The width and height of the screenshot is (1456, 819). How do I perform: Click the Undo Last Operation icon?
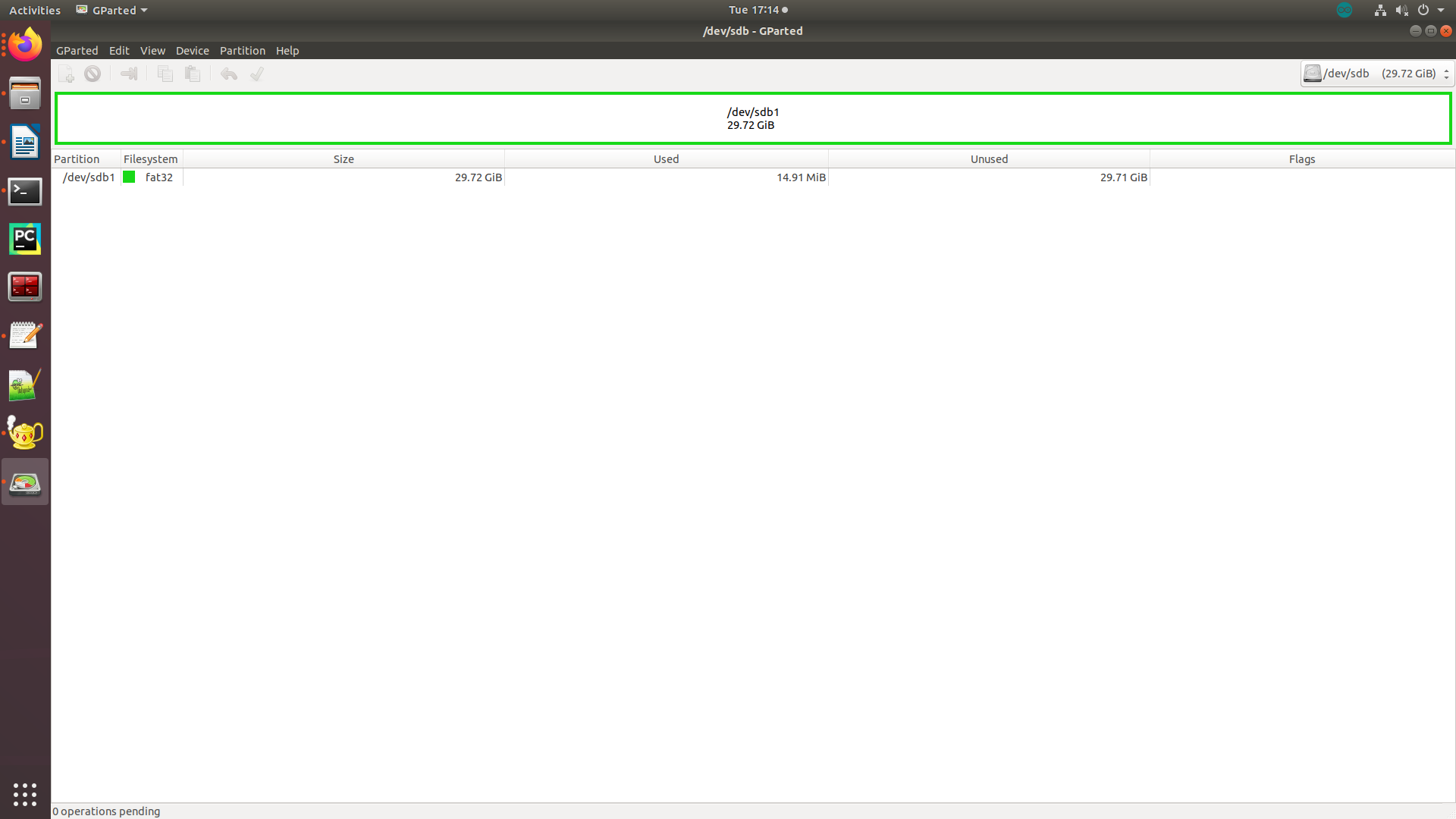228,74
